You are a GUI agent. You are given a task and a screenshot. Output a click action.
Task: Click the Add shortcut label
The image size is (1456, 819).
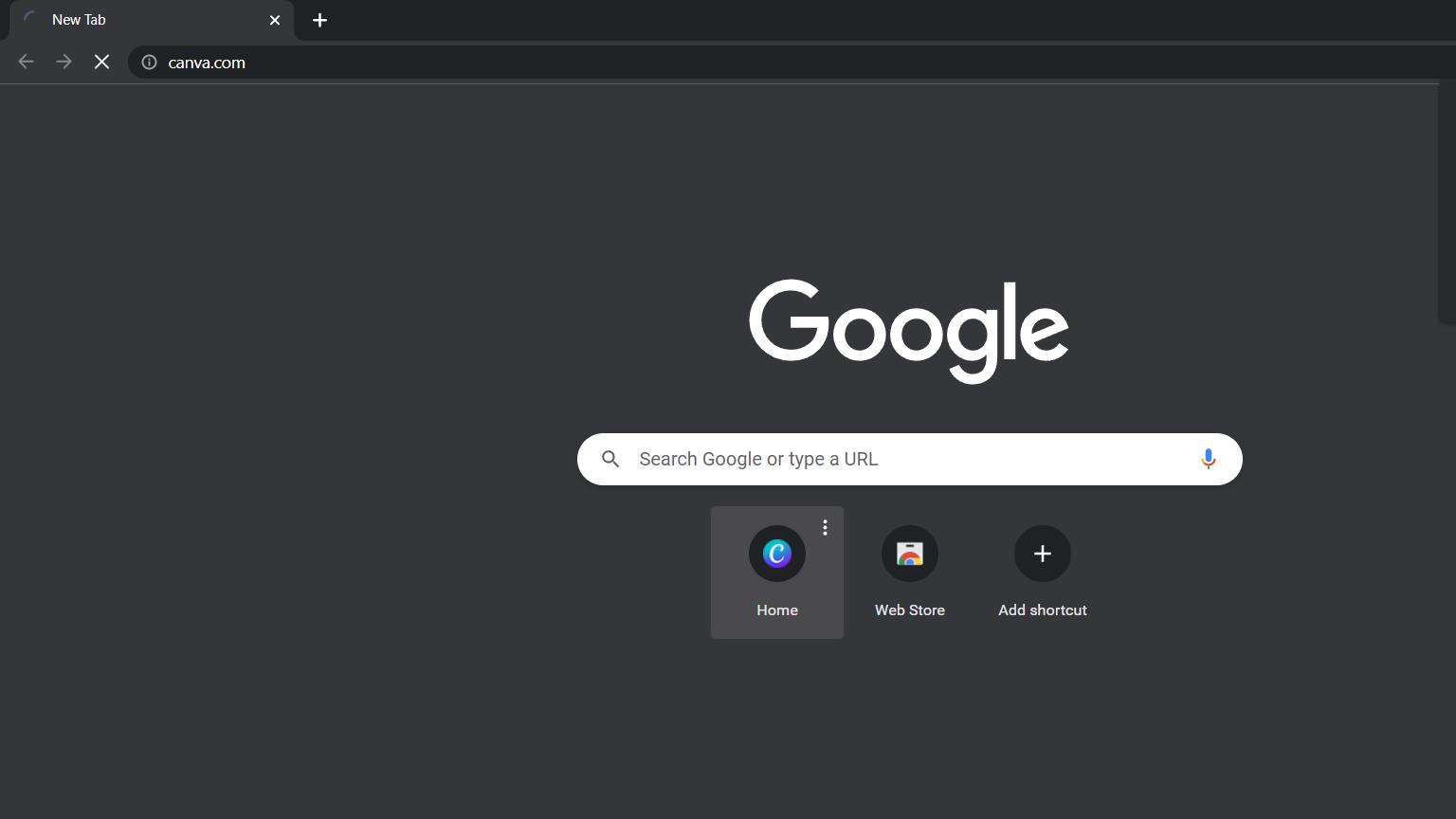click(x=1042, y=610)
